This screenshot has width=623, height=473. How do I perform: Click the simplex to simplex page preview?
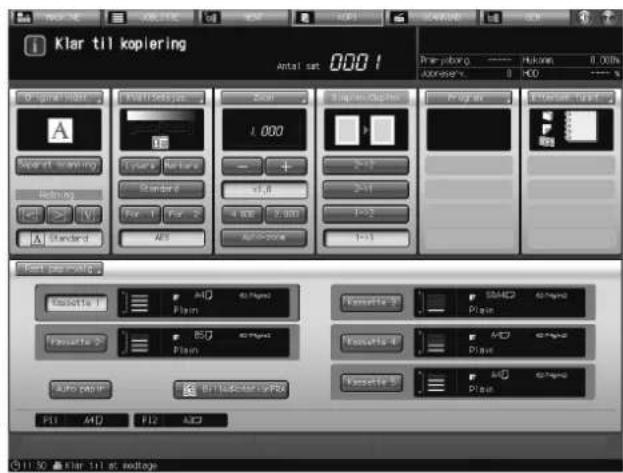(x=366, y=130)
